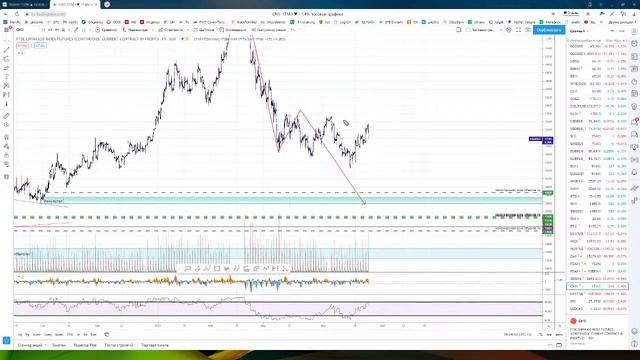
Task: Open the Notes tab in bottom panel
Action: (59, 345)
